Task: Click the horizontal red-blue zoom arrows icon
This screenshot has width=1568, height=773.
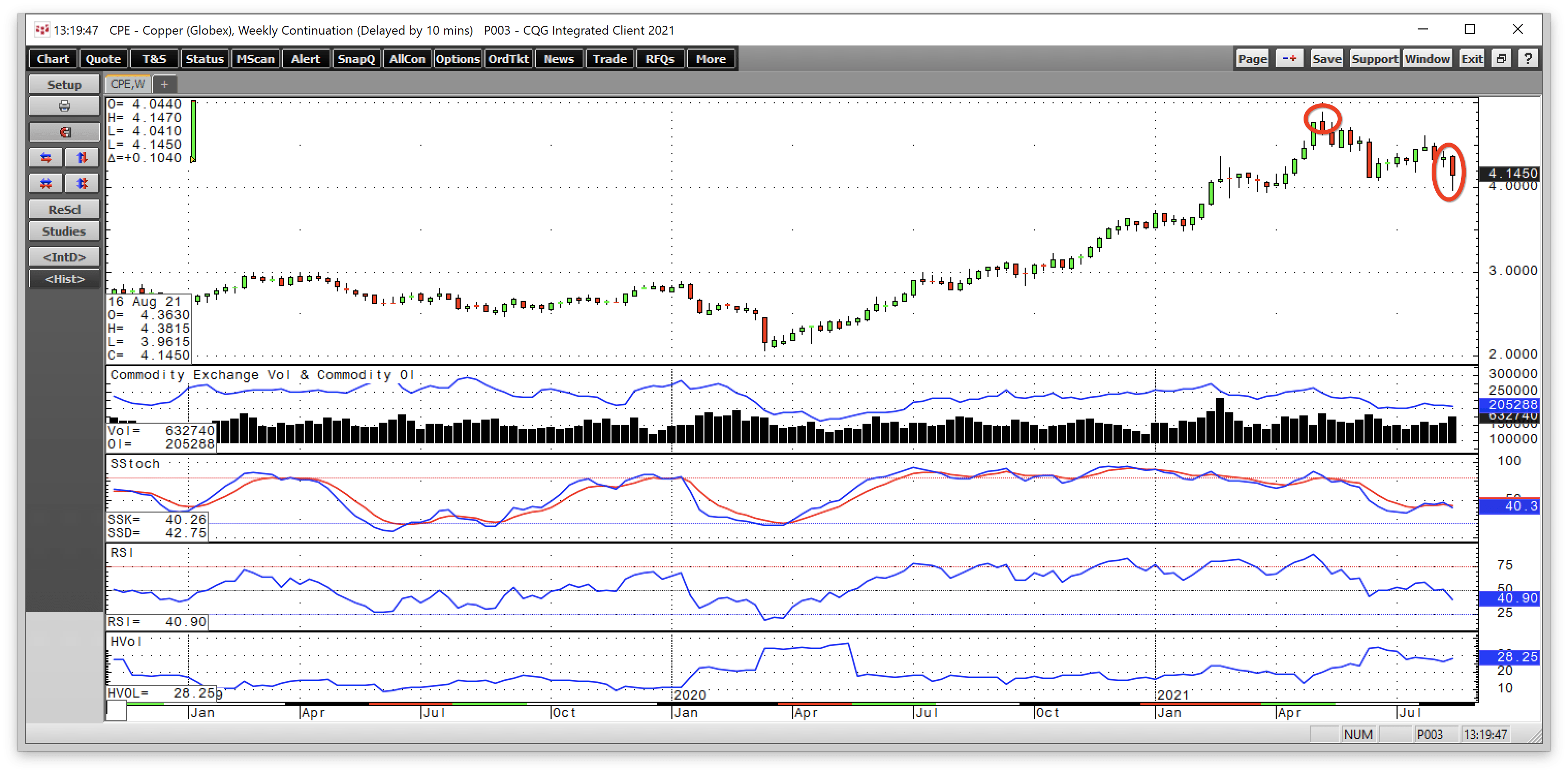Action: [x=45, y=157]
